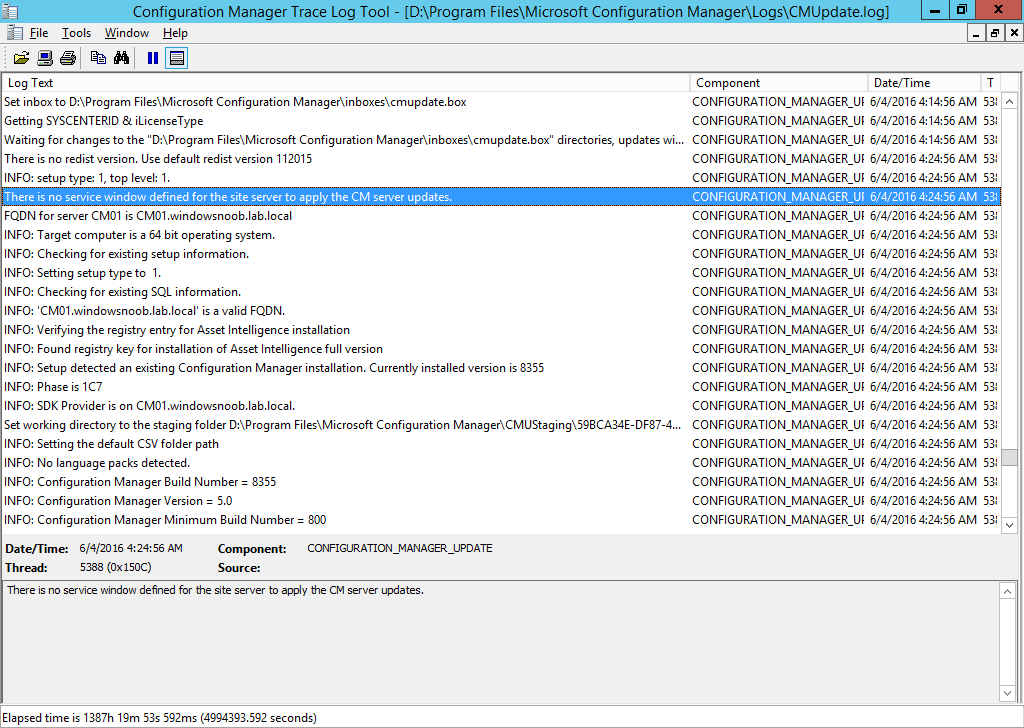The image size is (1024, 728).
Task: Click the Print toolbar icon
Action: pos(68,58)
